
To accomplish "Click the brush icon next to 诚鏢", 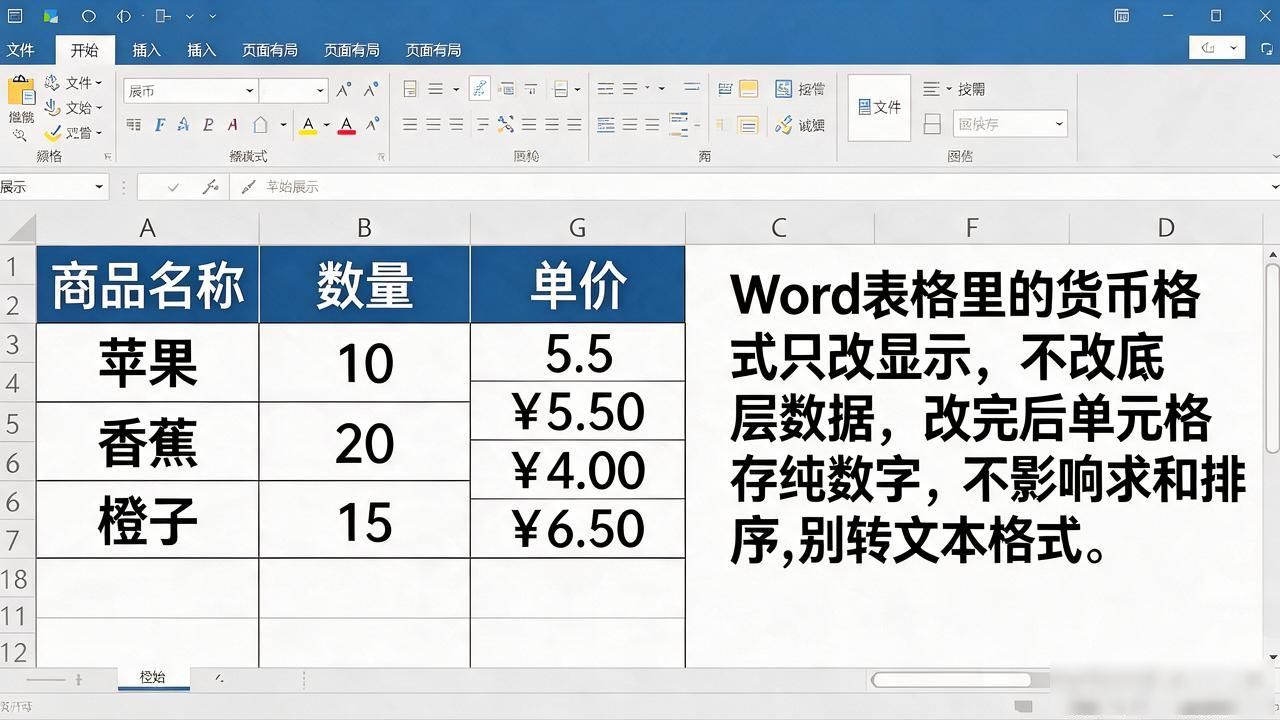I will 783,125.
